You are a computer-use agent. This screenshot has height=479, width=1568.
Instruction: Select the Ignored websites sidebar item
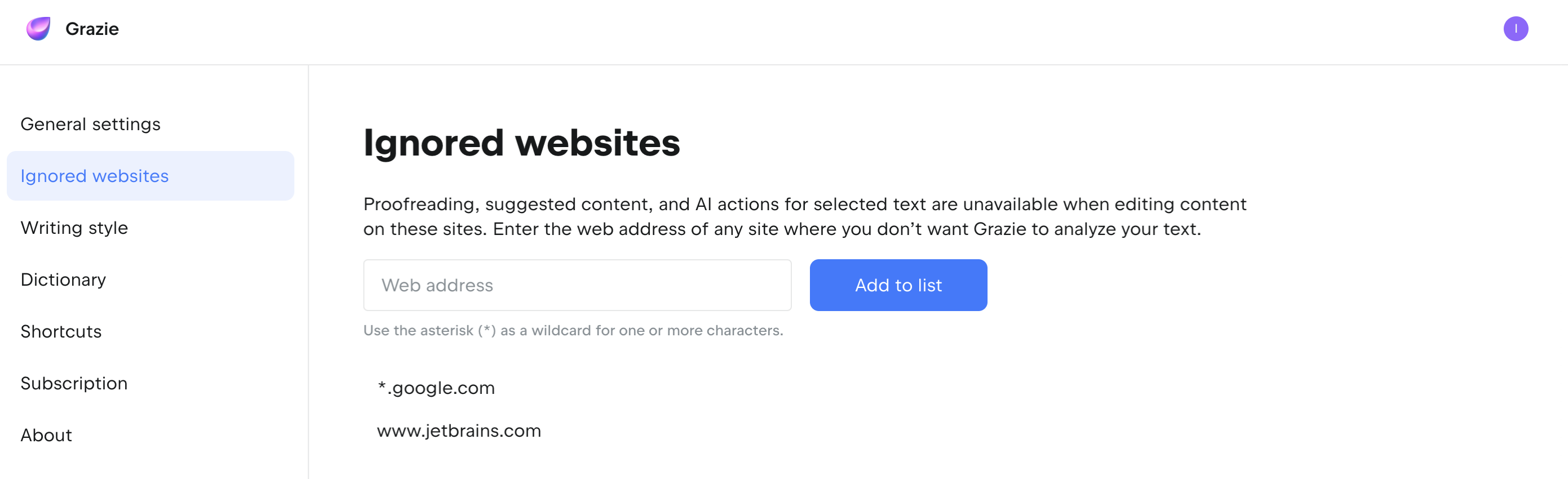click(x=94, y=176)
